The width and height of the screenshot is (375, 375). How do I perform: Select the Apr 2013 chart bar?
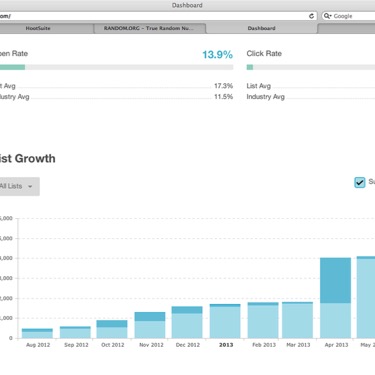(335, 298)
